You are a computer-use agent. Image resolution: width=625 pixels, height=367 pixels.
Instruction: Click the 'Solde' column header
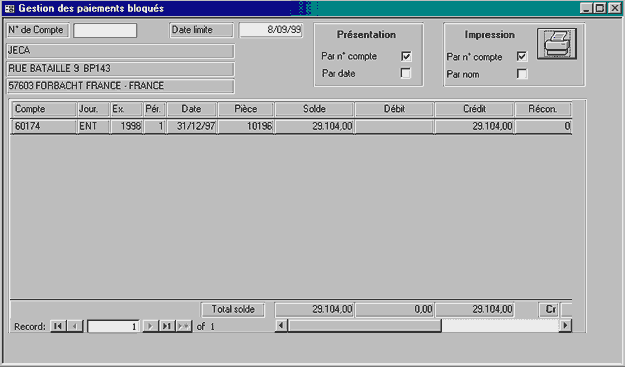(x=314, y=109)
